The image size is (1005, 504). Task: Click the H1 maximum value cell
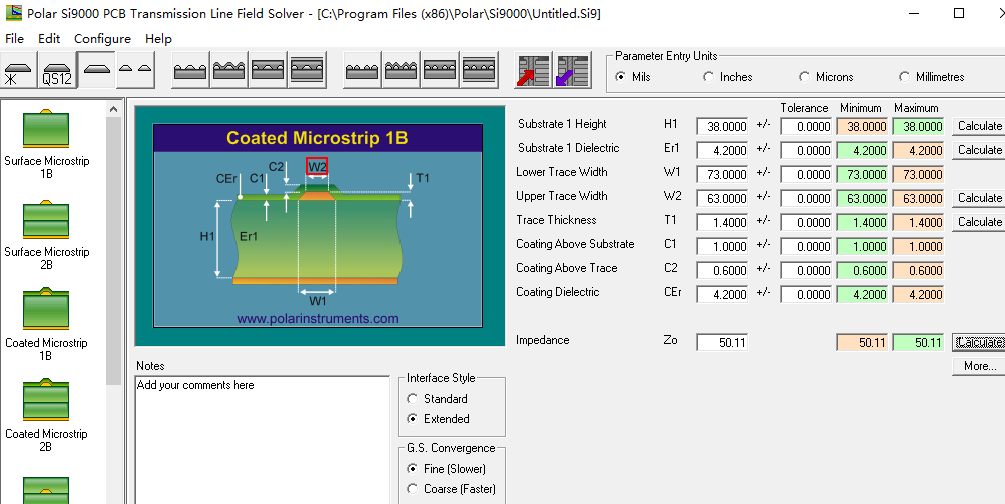918,126
